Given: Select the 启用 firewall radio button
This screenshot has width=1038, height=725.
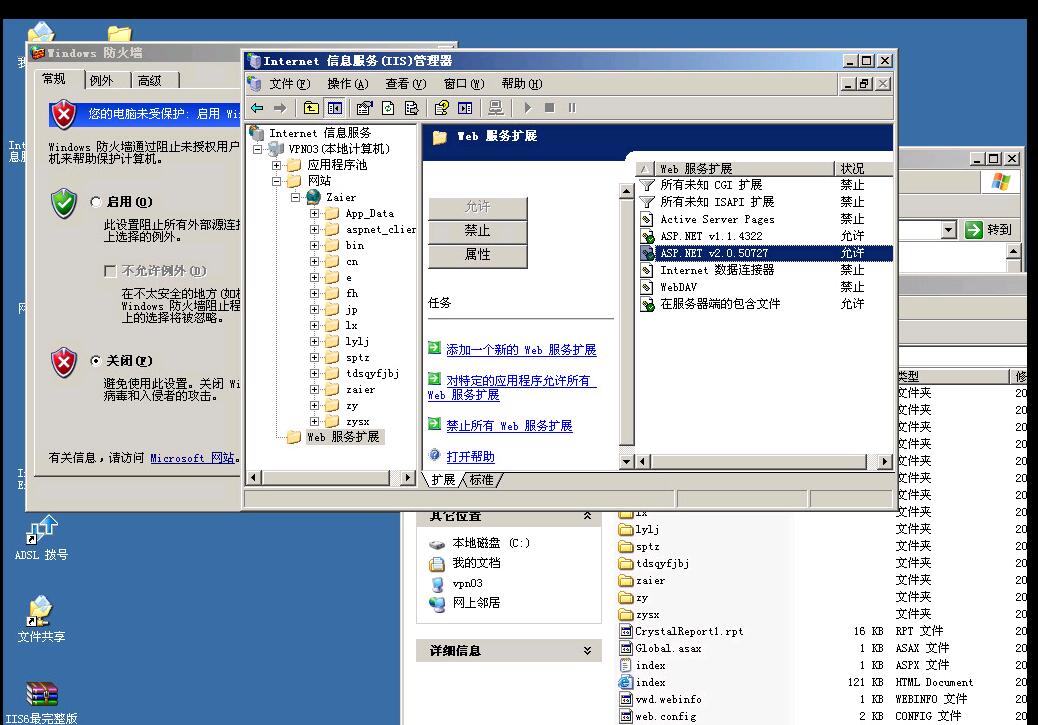Looking at the screenshot, I should tap(96, 202).
